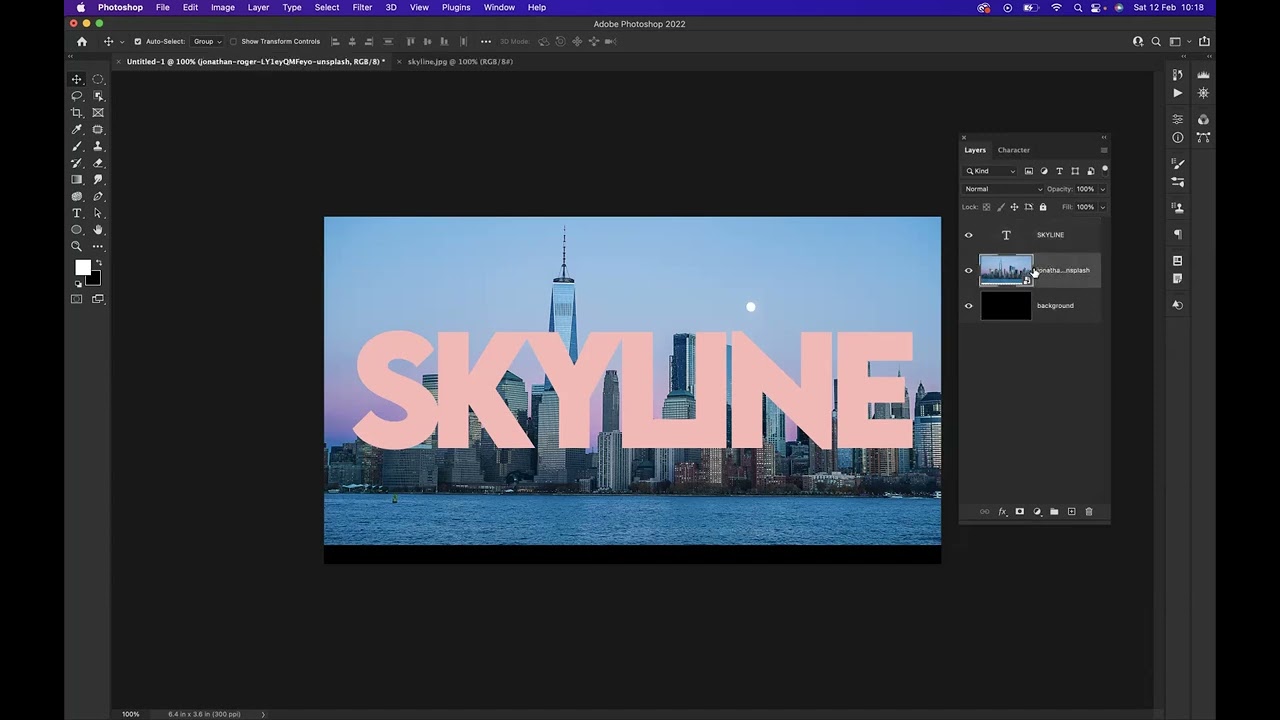Select the Zoom tool in the toolbar

tap(76, 246)
